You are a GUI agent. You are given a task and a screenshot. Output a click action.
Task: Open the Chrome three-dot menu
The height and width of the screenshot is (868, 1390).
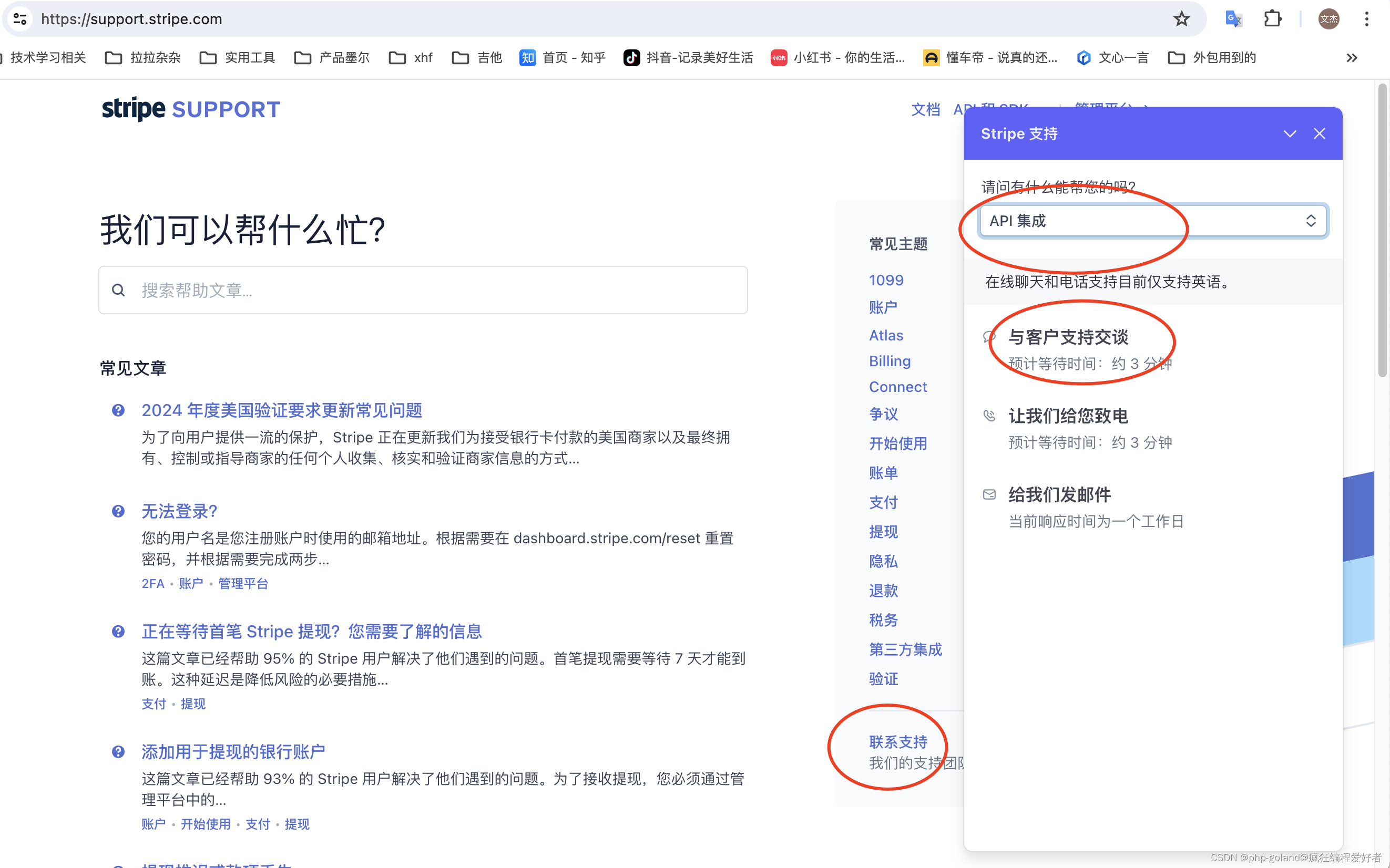click(1366, 19)
